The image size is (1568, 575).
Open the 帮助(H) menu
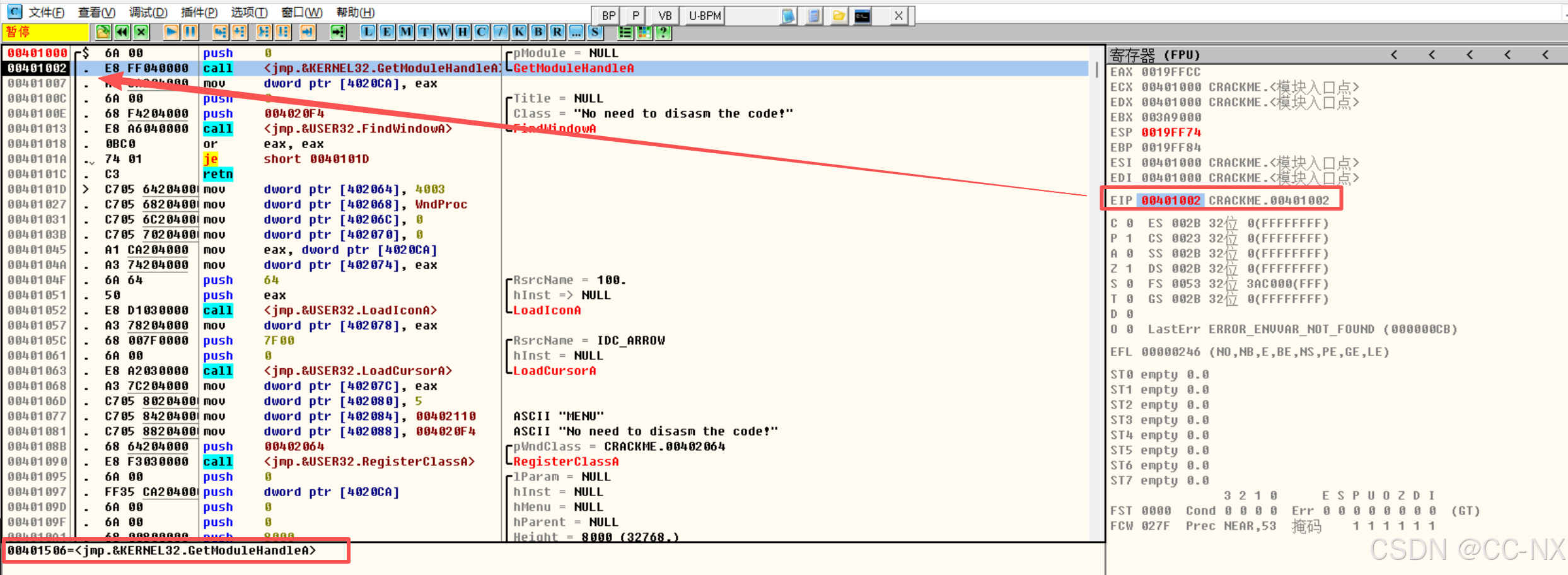point(356,13)
